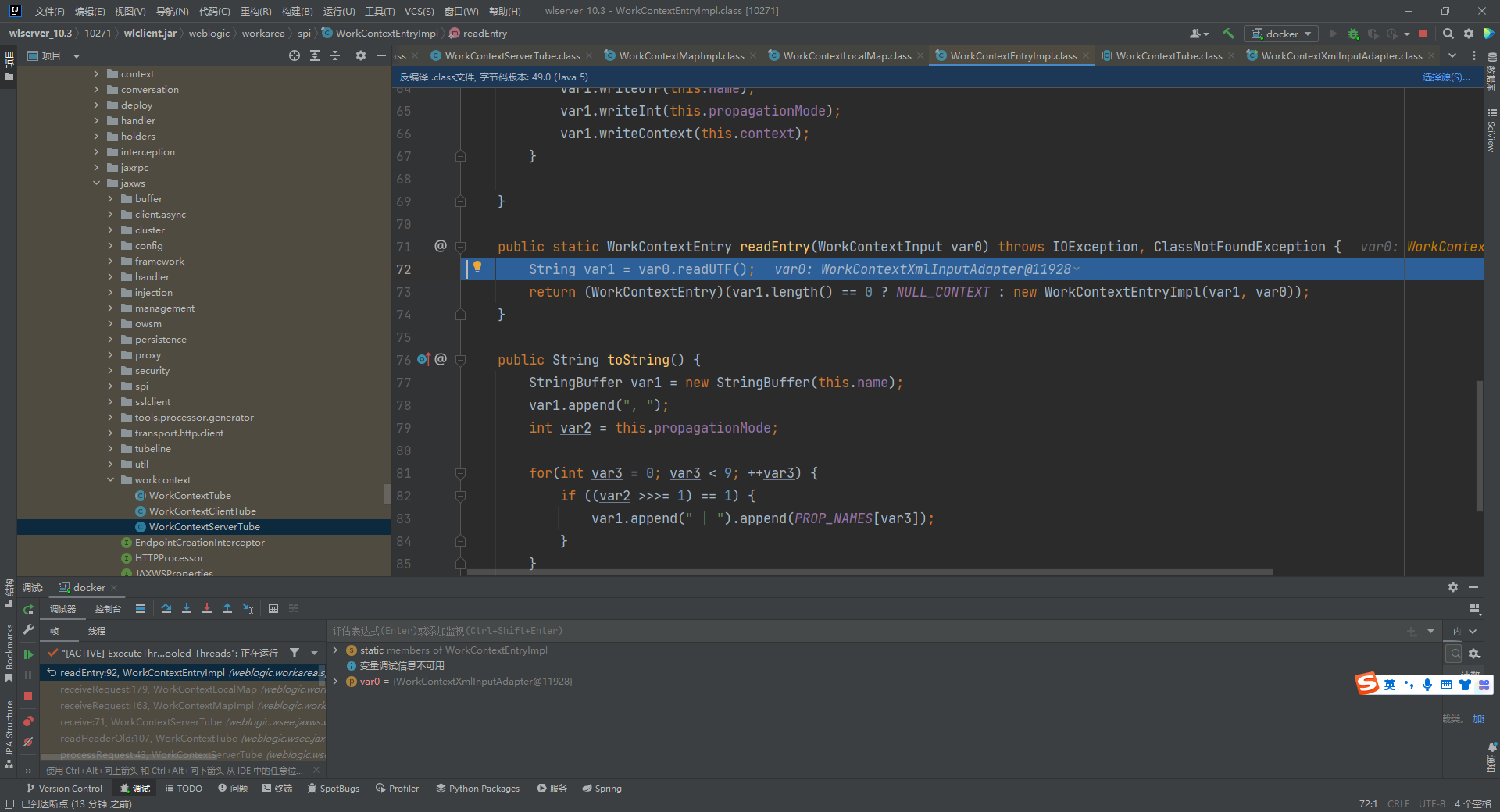Open the 文件(F) menu
The height and width of the screenshot is (812, 1500).
49,11
